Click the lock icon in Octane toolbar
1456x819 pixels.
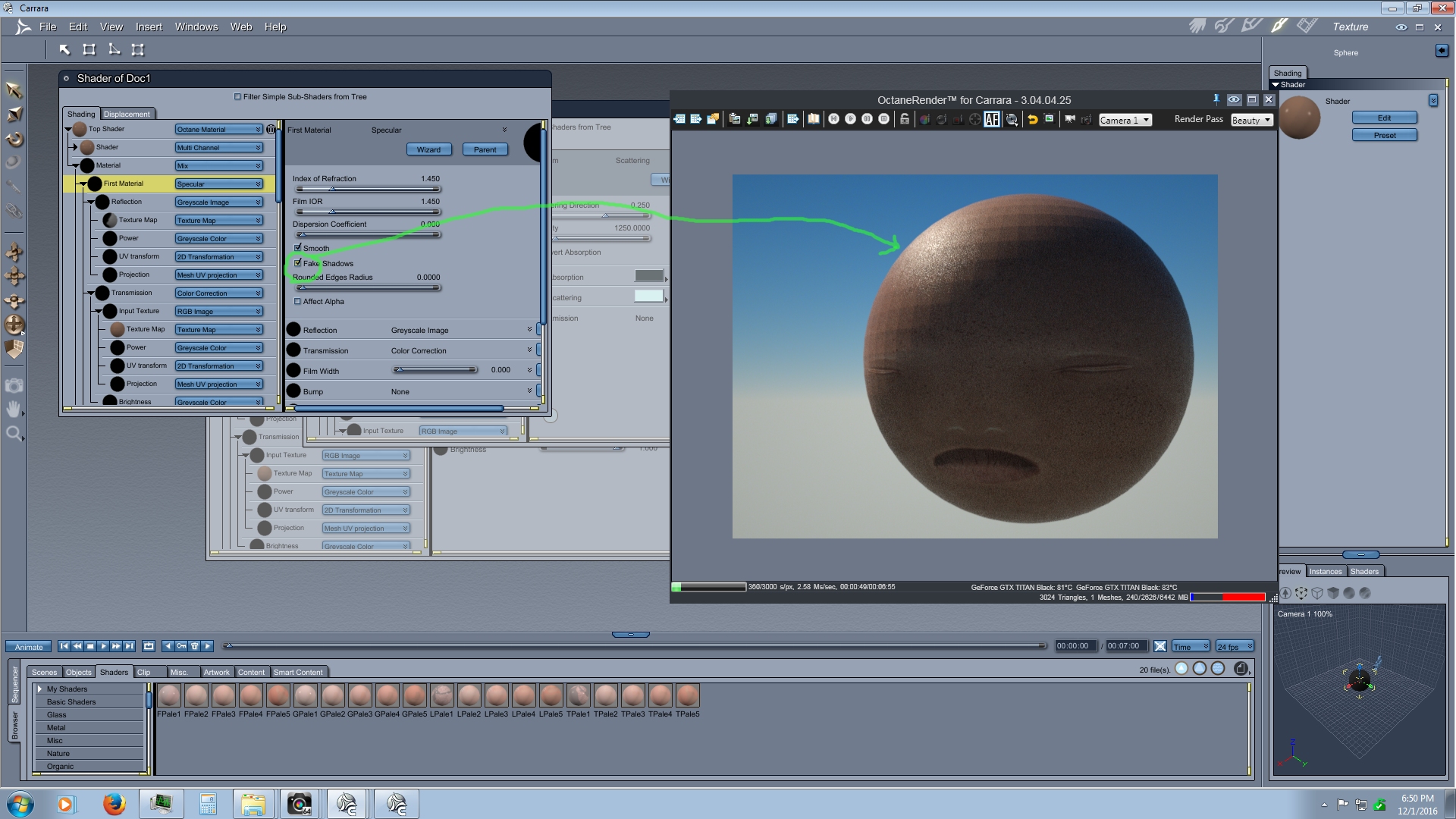point(904,120)
